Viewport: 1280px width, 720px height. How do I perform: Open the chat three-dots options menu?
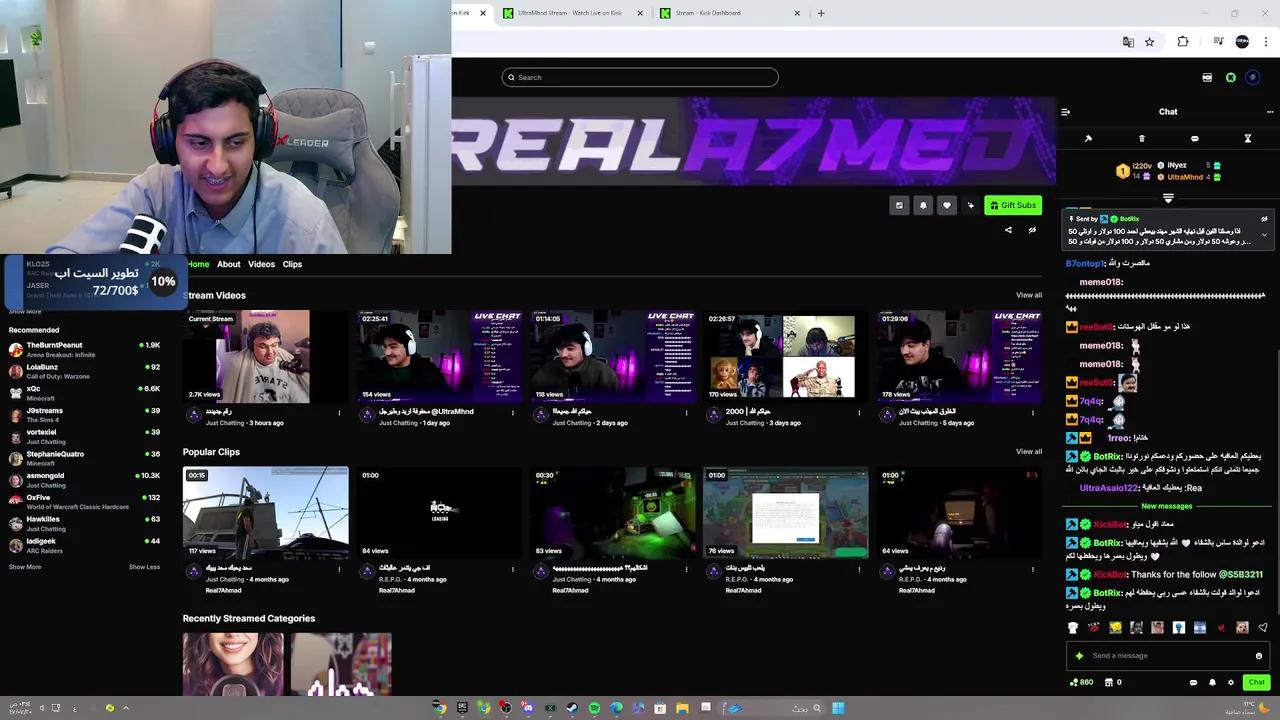1270,112
